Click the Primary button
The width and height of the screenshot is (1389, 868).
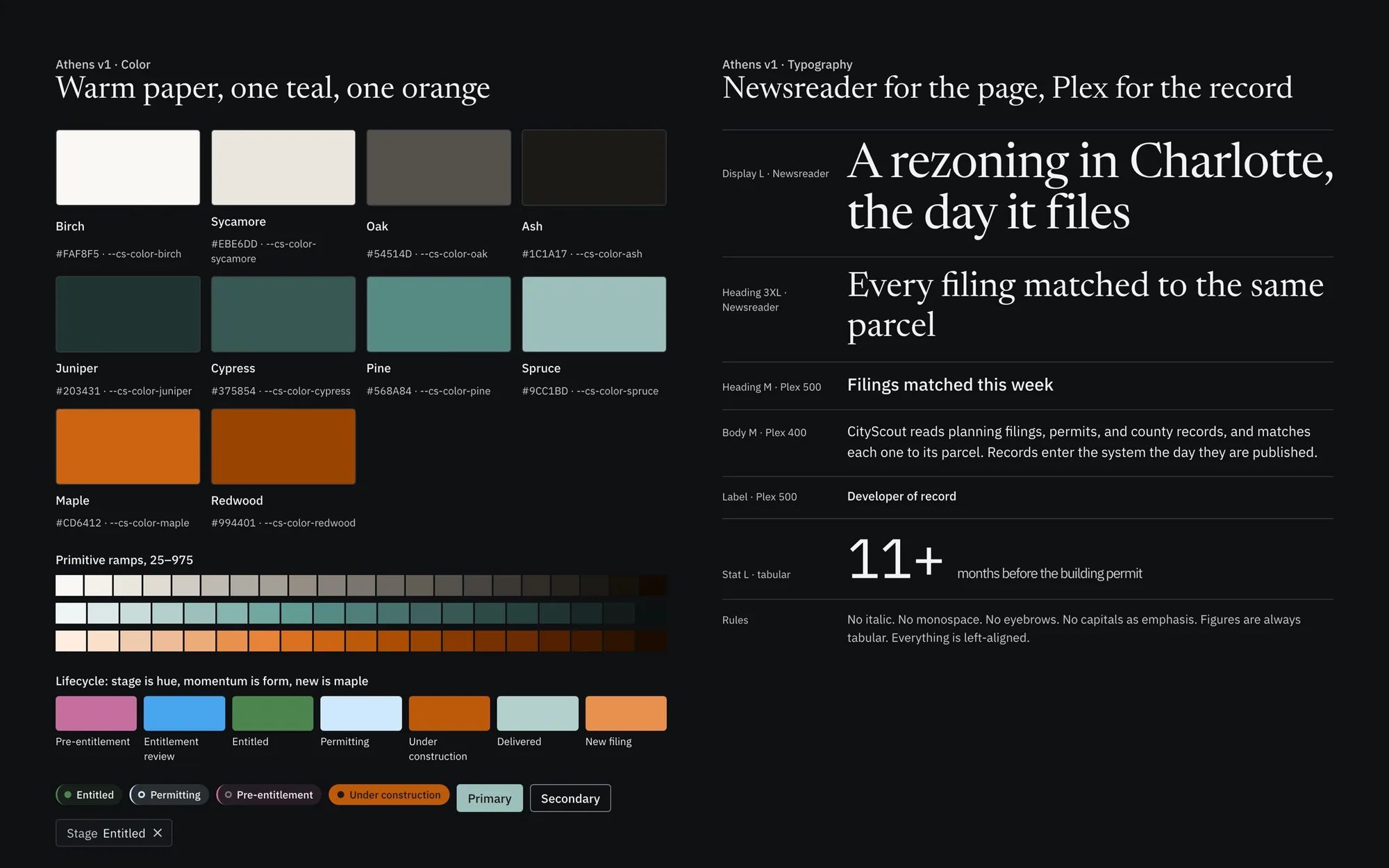tap(490, 798)
